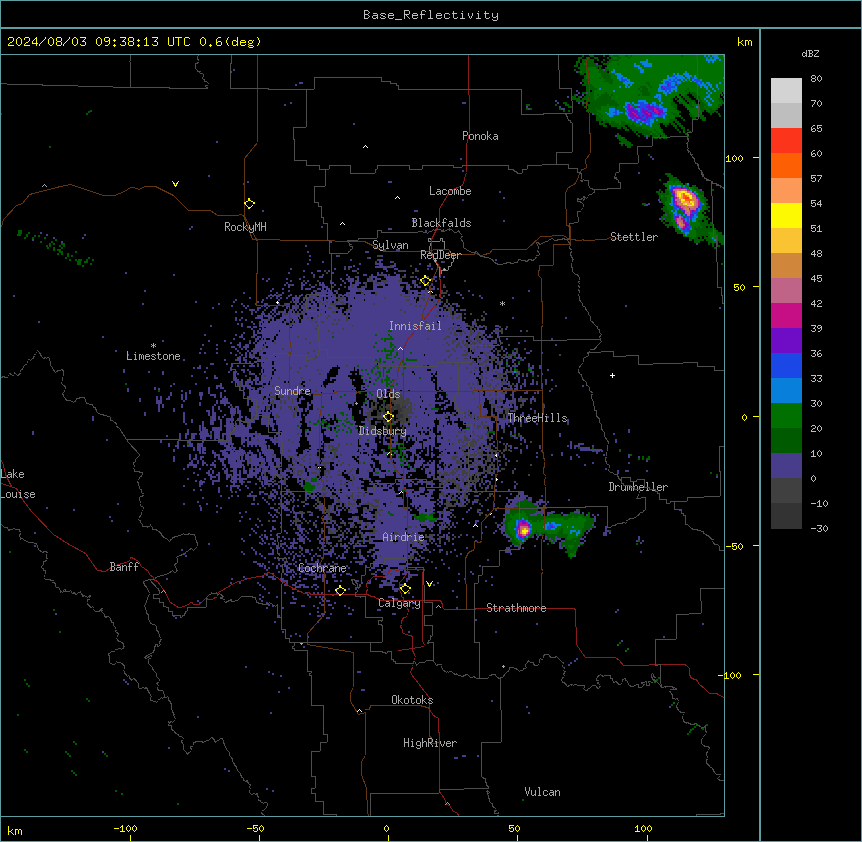Click the Okotoks label
Screen dimensions: 862x842
pyautogui.click(x=412, y=700)
